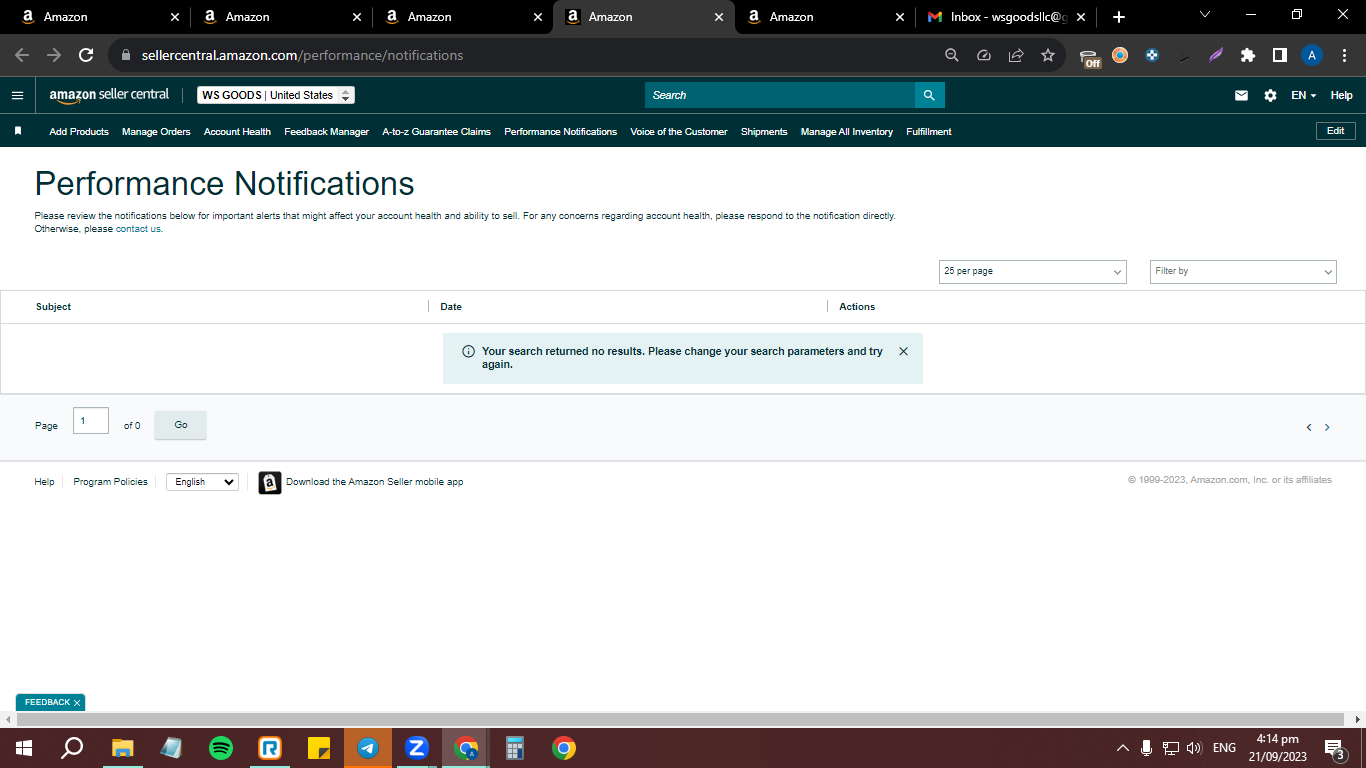Click the Amazon Seller app icon
Screen dimensions: 1366x768
coord(270,483)
